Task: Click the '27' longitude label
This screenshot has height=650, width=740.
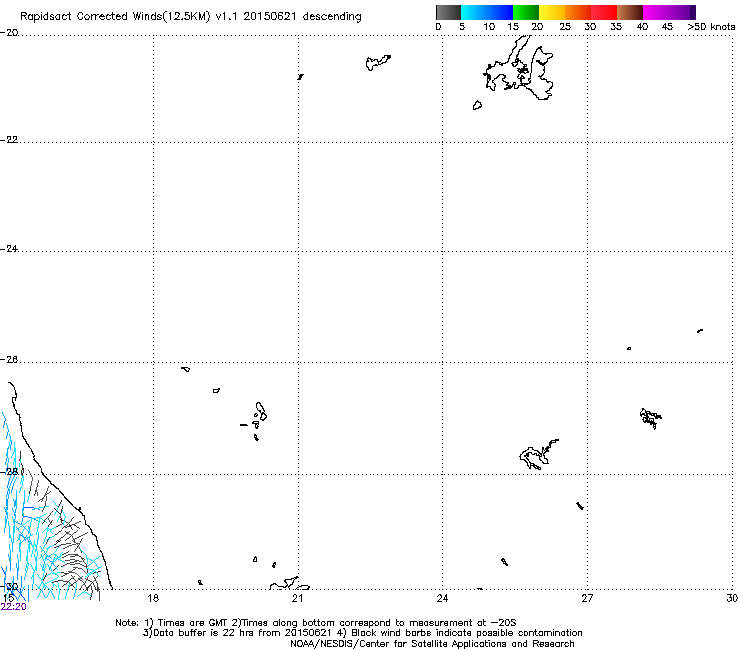Action: (587, 598)
